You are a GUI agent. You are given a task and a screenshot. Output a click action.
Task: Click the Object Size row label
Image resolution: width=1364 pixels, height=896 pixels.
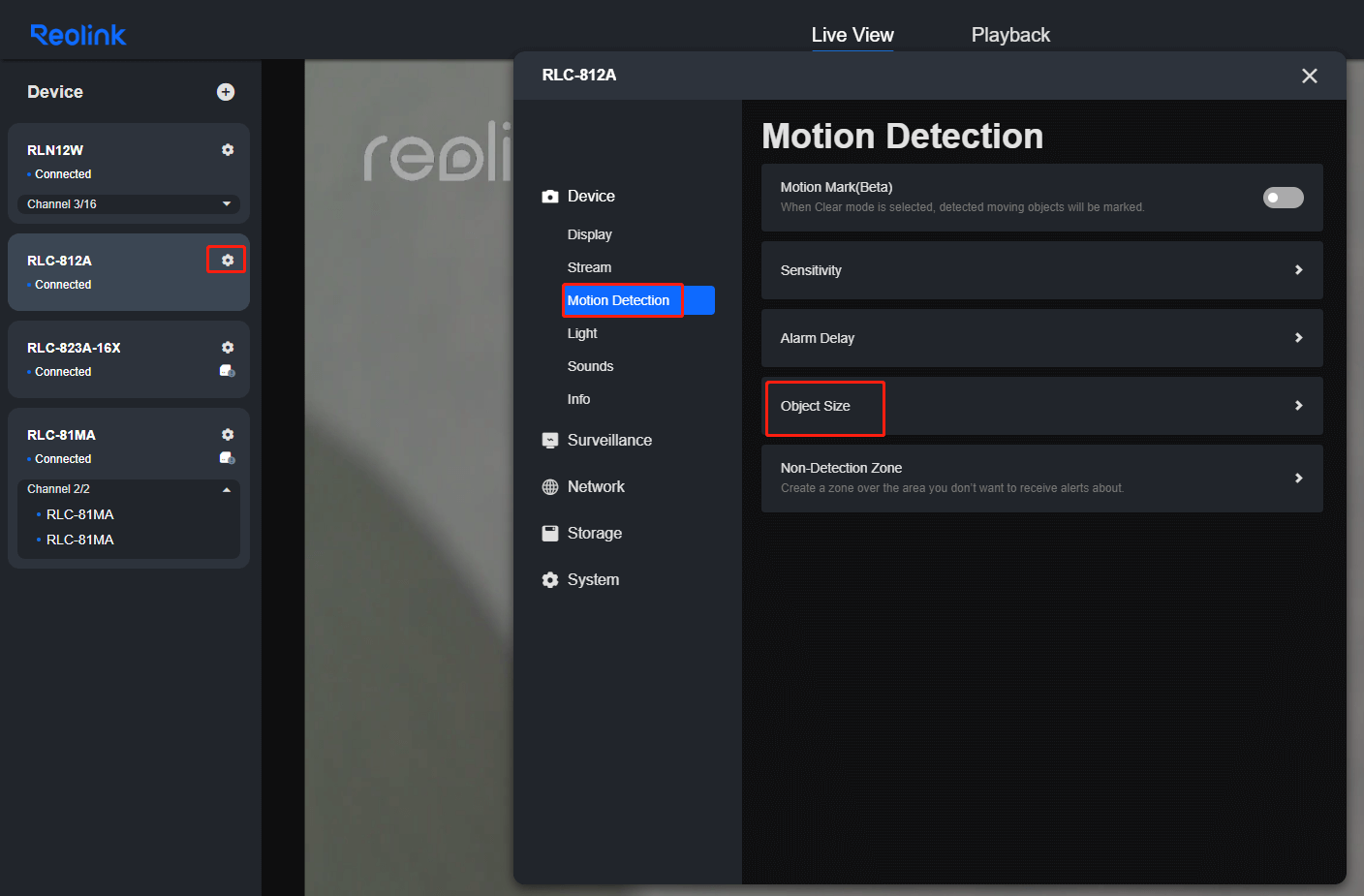click(816, 406)
